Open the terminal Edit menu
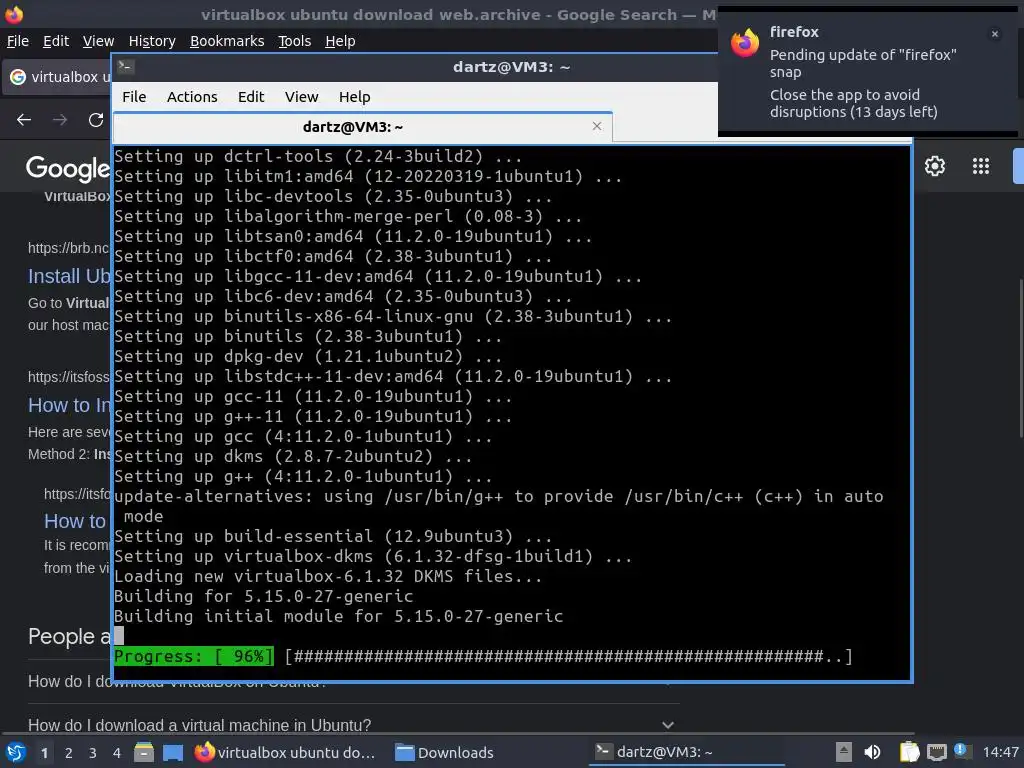The image size is (1024, 768). [251, 97]
